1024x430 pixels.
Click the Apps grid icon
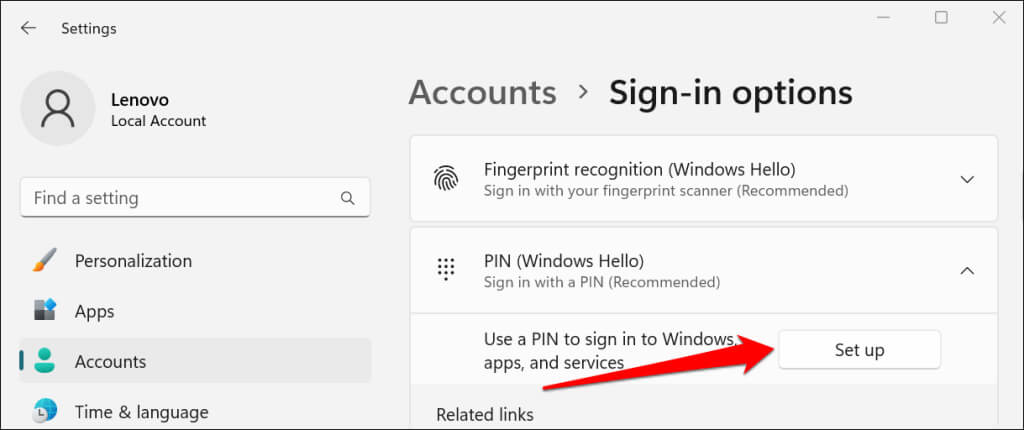pos(45,311)
